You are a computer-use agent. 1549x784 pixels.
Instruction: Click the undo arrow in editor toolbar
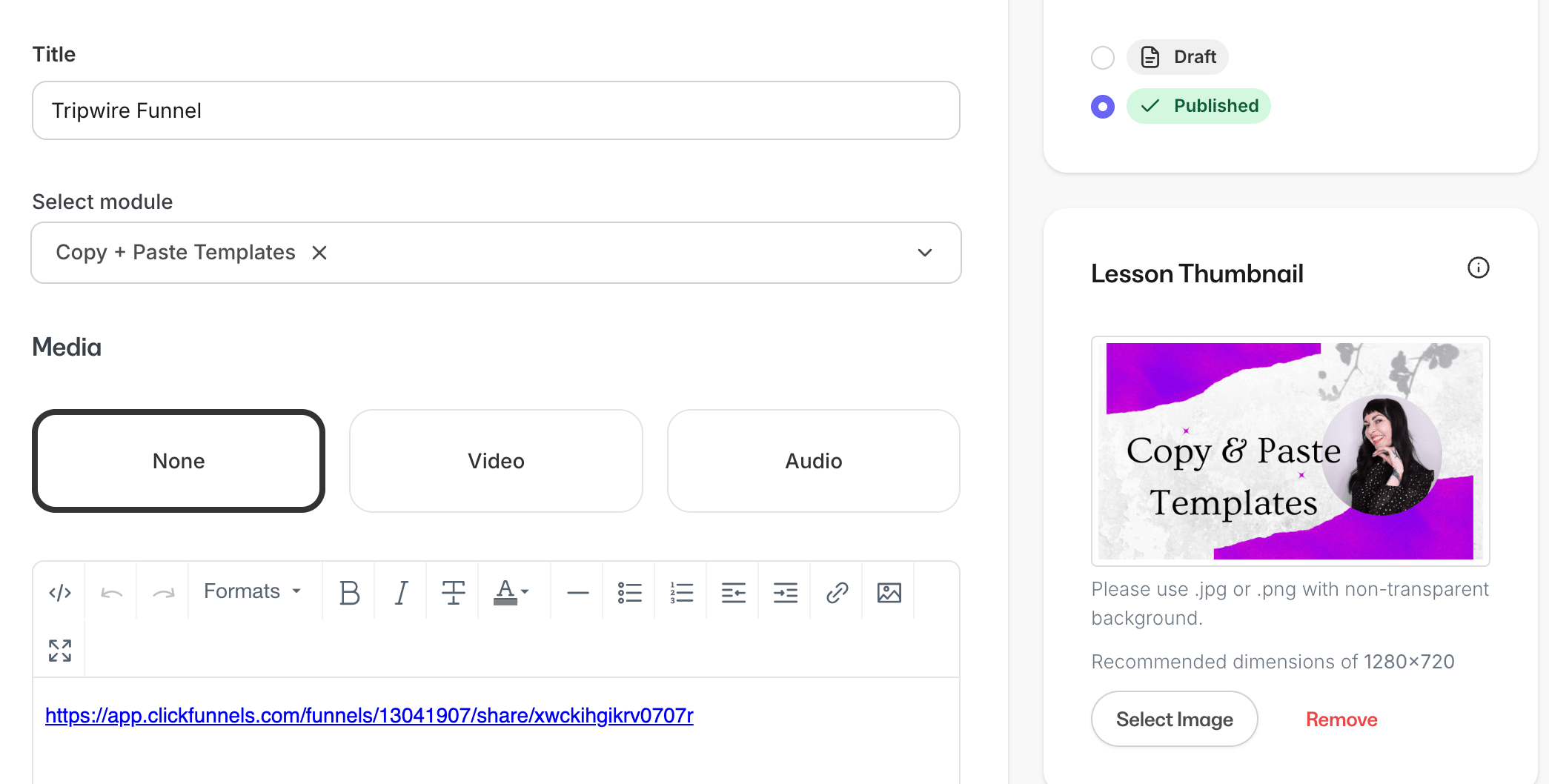click(x=111, y=592)
